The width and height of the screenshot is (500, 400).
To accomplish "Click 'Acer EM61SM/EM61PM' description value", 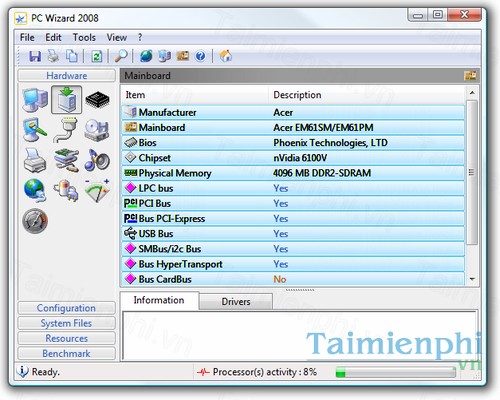I will coord(323,127).
